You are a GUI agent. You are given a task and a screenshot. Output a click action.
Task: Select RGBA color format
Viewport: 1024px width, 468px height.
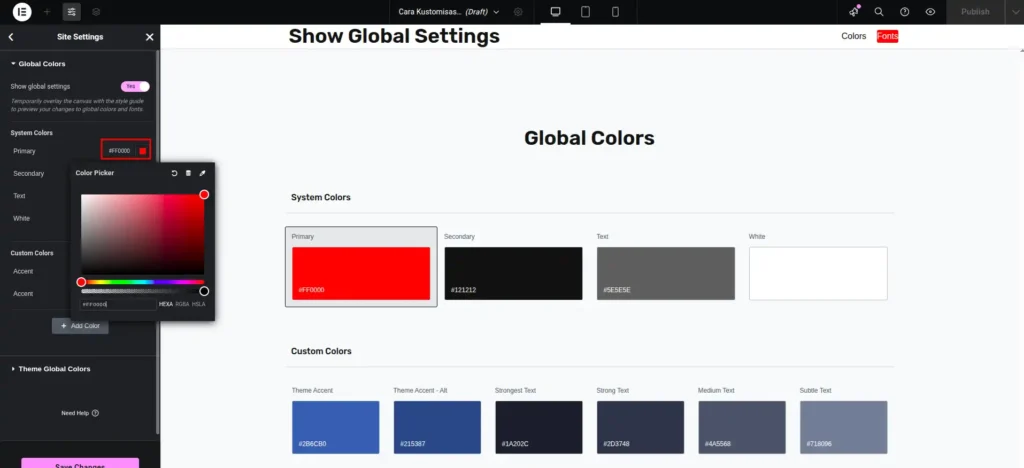tap(182, 304)
